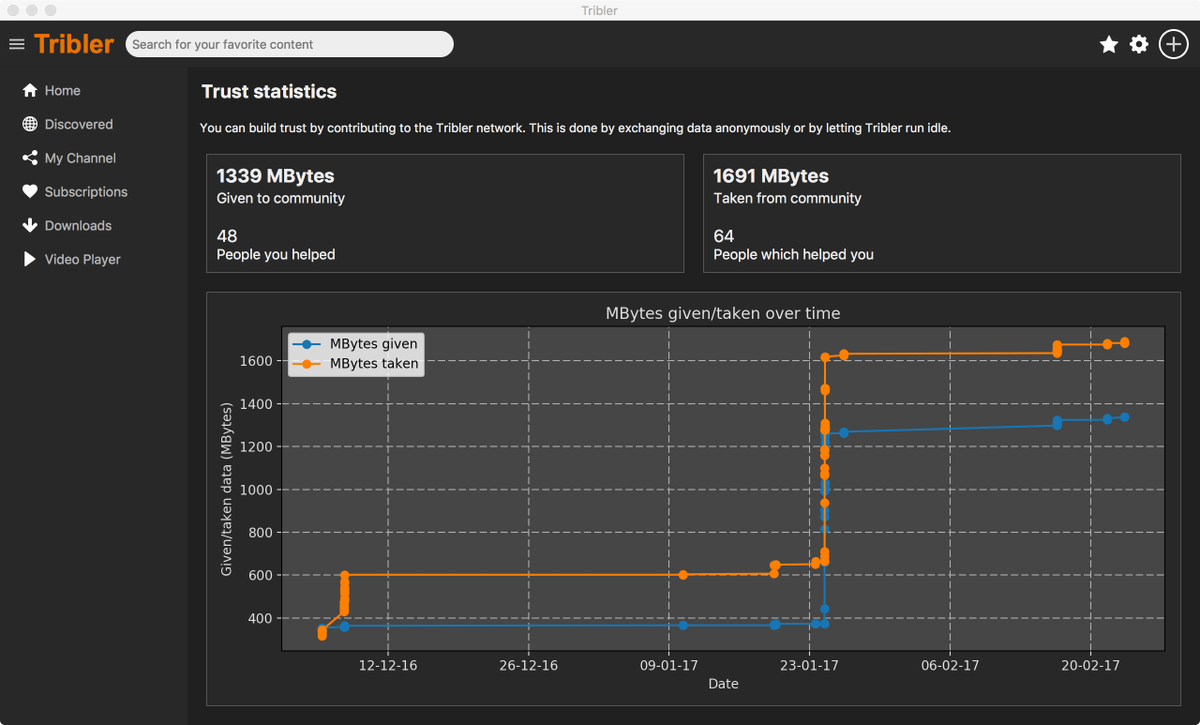This screenshot has width=1200, height=725.
Task: Click 'Given to community' label
Action: click(281, 198)
